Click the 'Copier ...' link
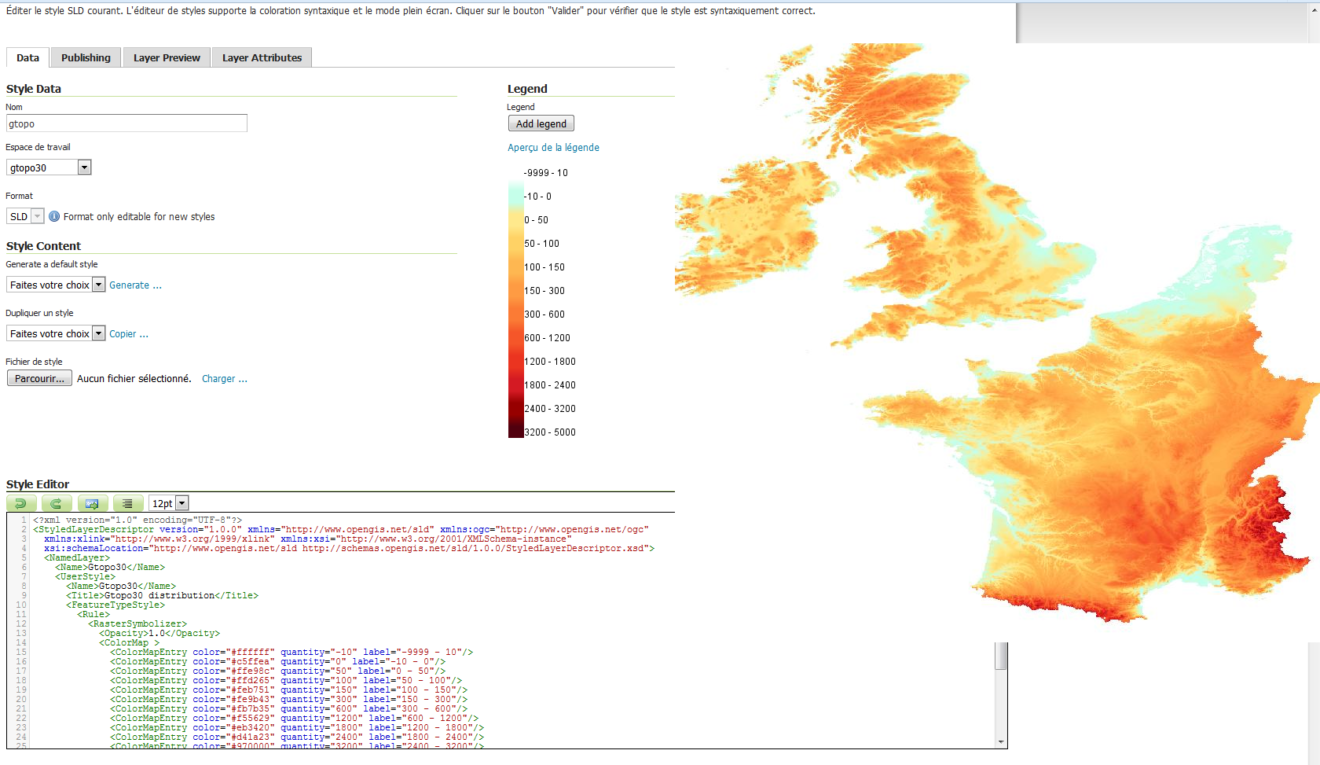1320x765 pixels. 128,333
